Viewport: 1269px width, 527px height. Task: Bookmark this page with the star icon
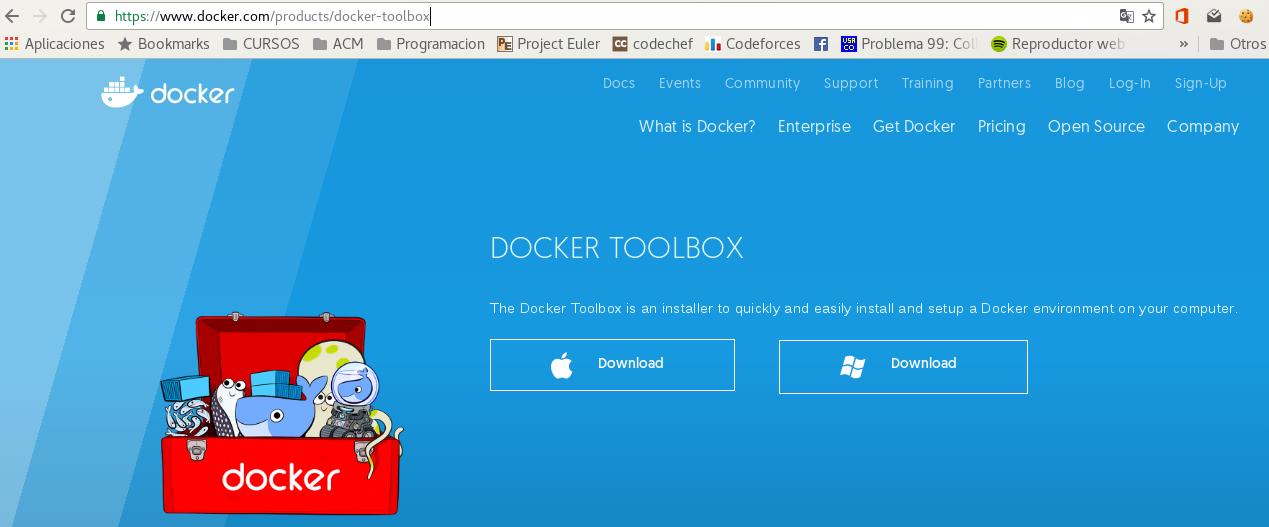coord(1149,16)
